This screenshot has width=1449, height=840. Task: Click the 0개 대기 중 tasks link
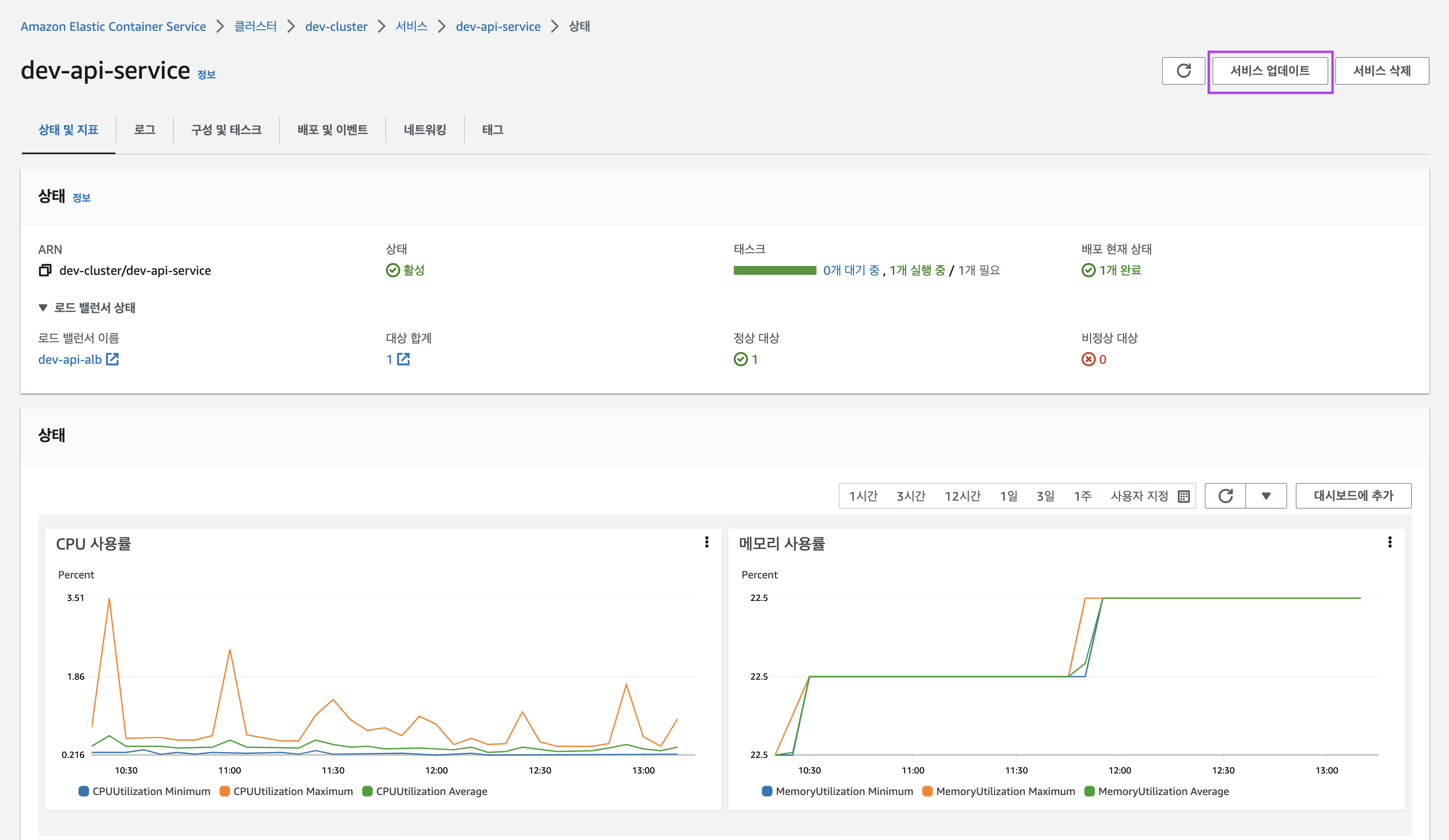[x=852, y=270]
